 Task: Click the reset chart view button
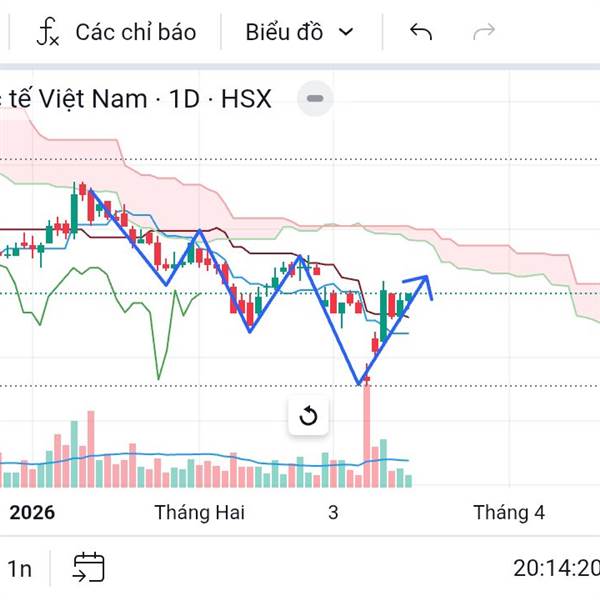tap(308, 416)
